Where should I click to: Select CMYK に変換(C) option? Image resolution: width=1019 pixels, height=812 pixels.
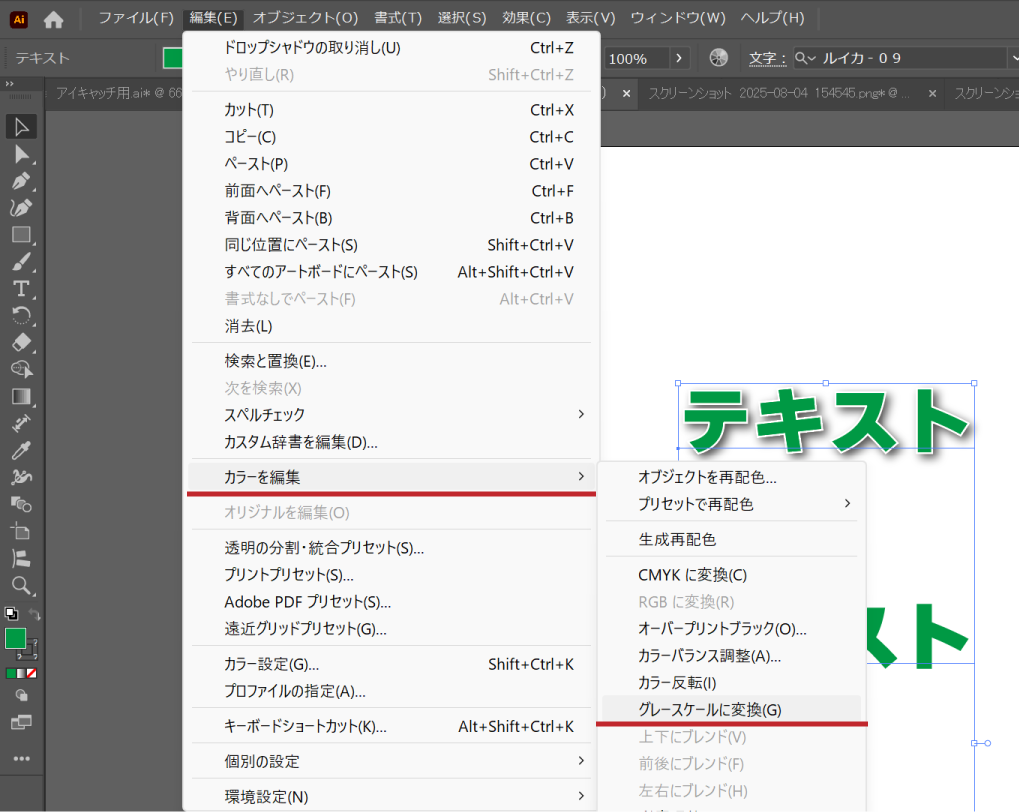[x=692, y=575]
